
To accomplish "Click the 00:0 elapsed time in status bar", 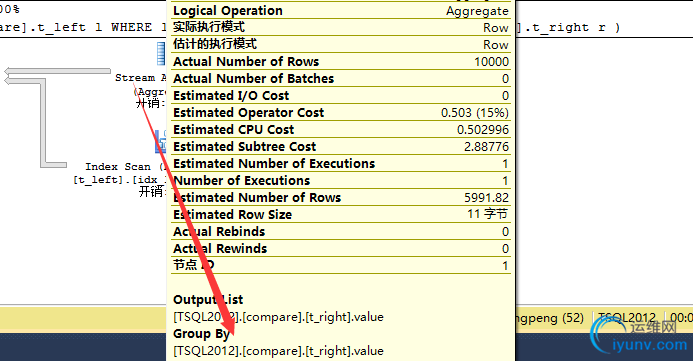I will click(x=681, y=318).
